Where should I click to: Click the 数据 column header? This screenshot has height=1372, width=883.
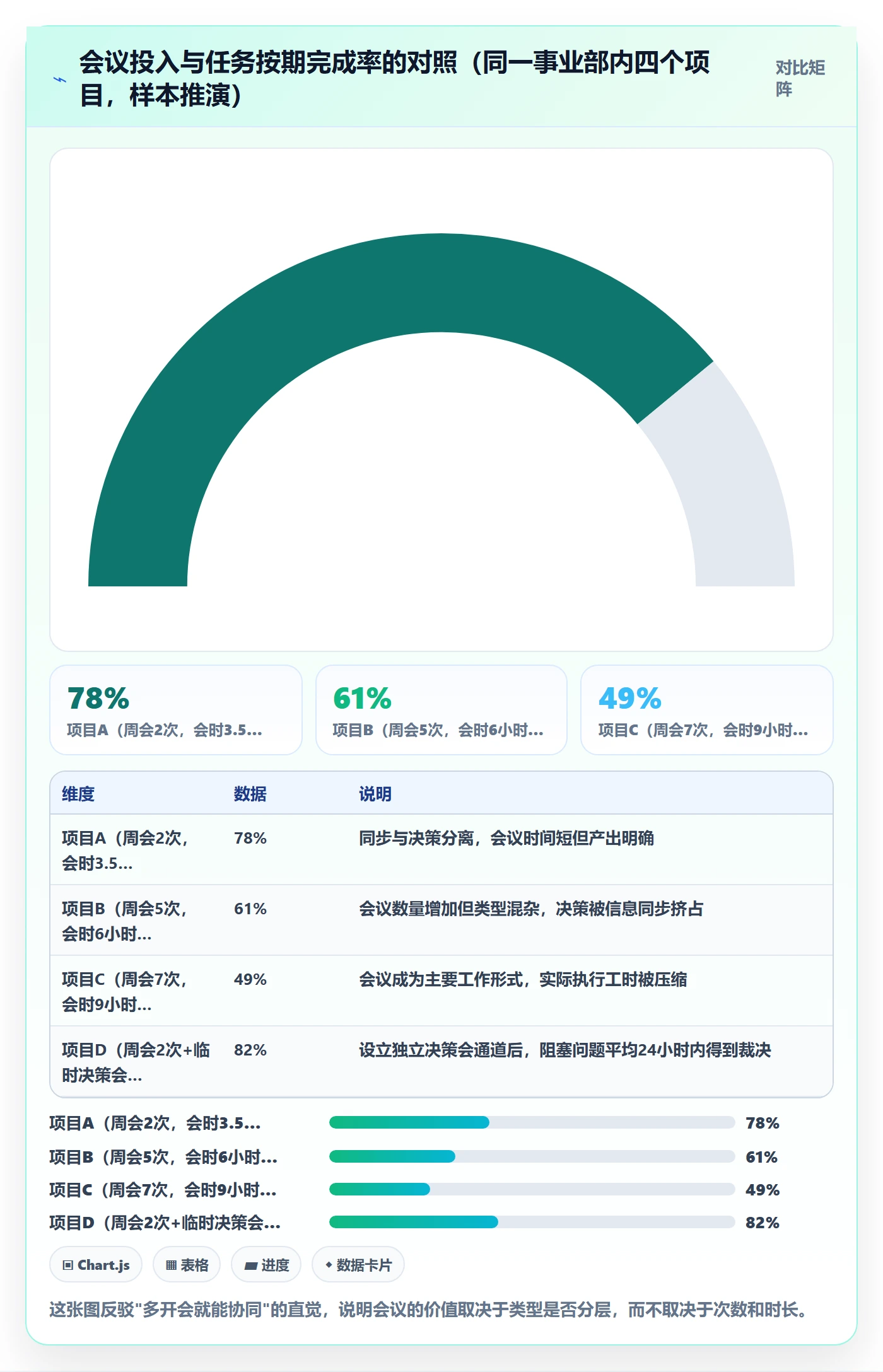(250, 794)
